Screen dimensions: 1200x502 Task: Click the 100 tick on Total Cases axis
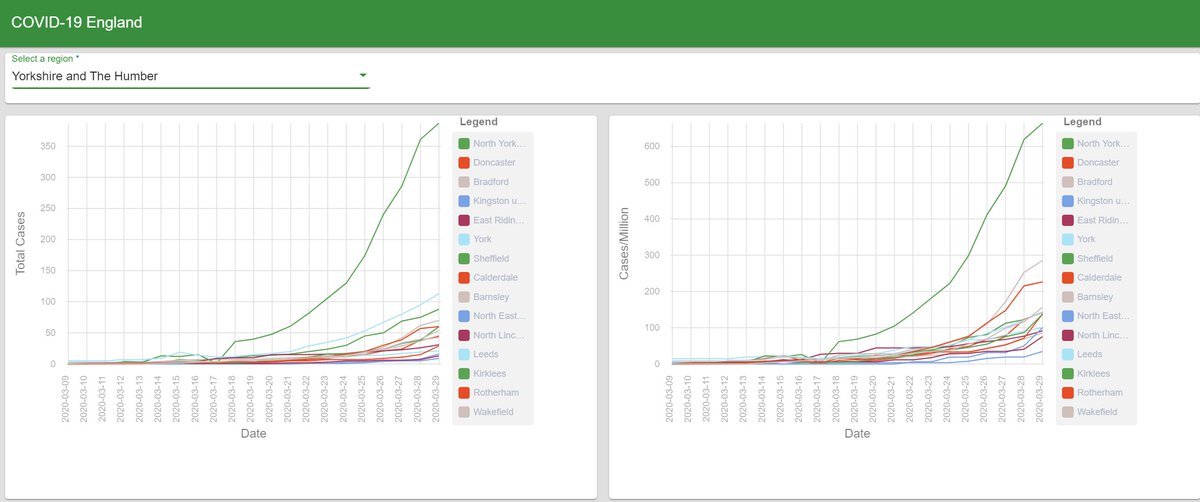[x=46, y=302]
